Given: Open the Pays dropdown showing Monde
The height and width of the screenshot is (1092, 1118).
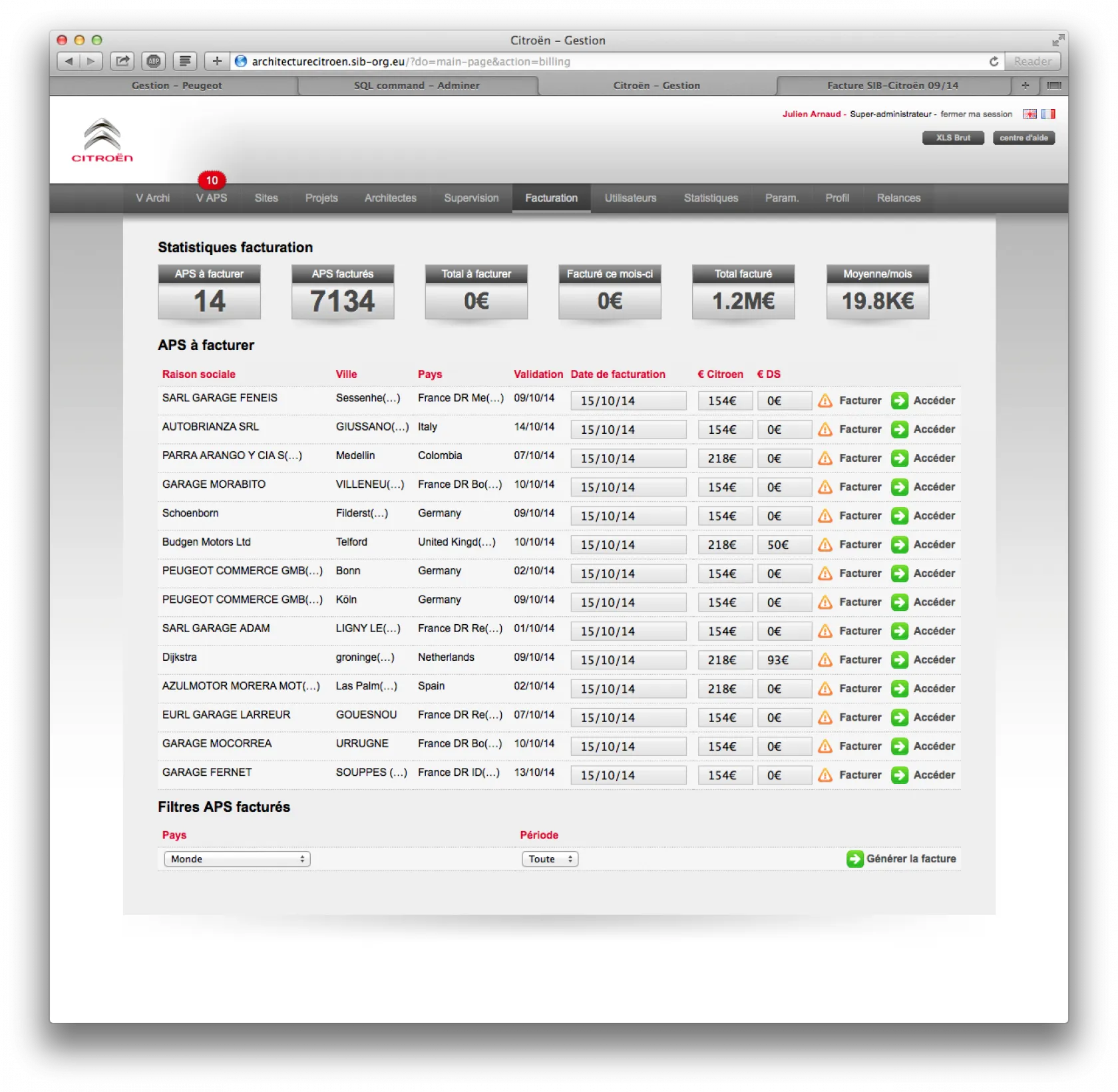Looking at the screenshot, I should point(237,859).
